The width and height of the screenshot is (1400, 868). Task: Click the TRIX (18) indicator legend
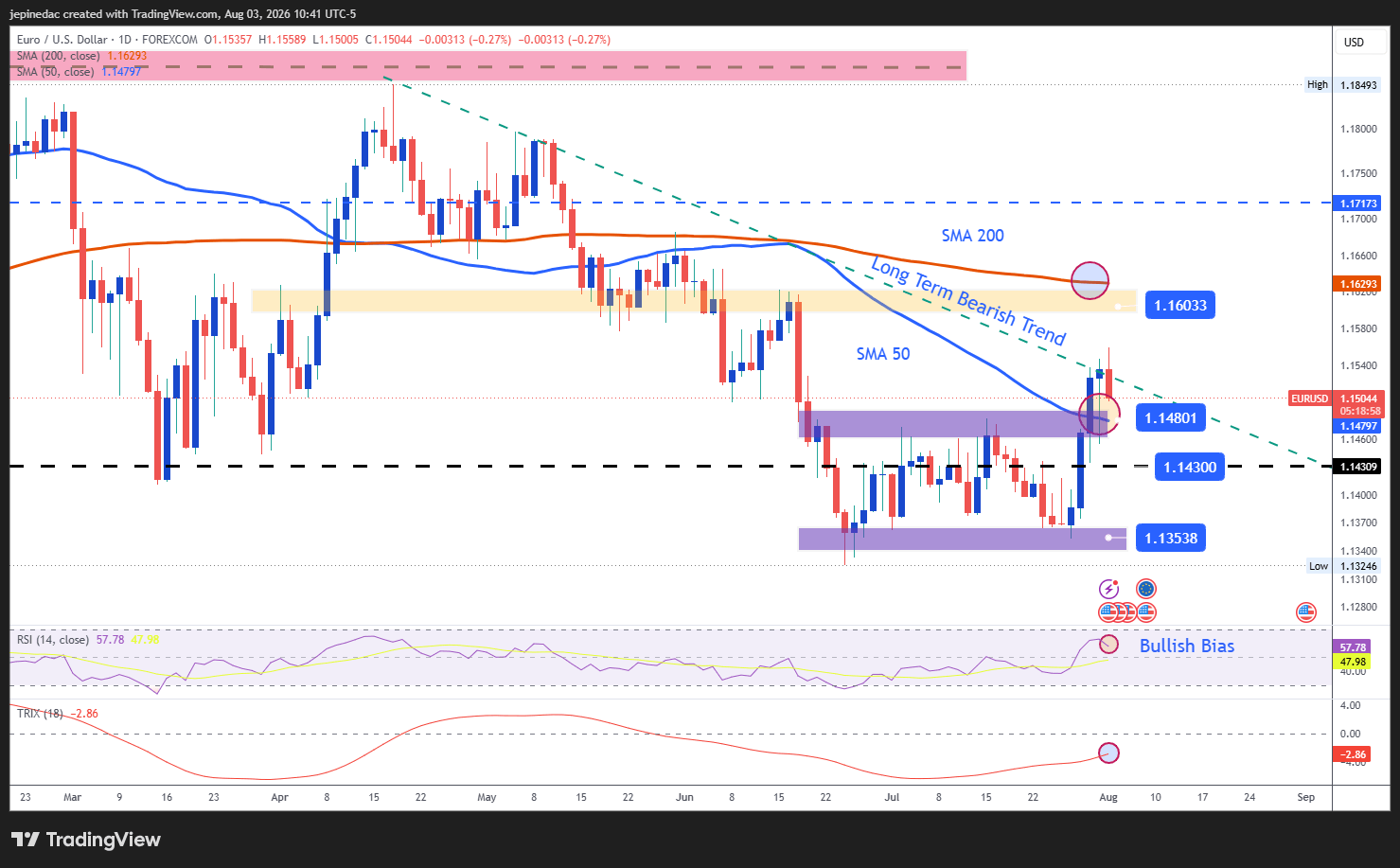[x=40, y=713]
